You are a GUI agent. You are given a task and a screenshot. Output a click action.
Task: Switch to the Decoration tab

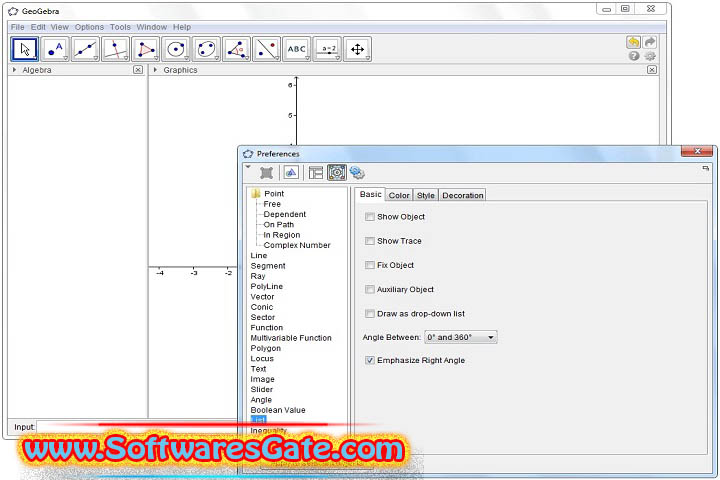tap(463, 195)
